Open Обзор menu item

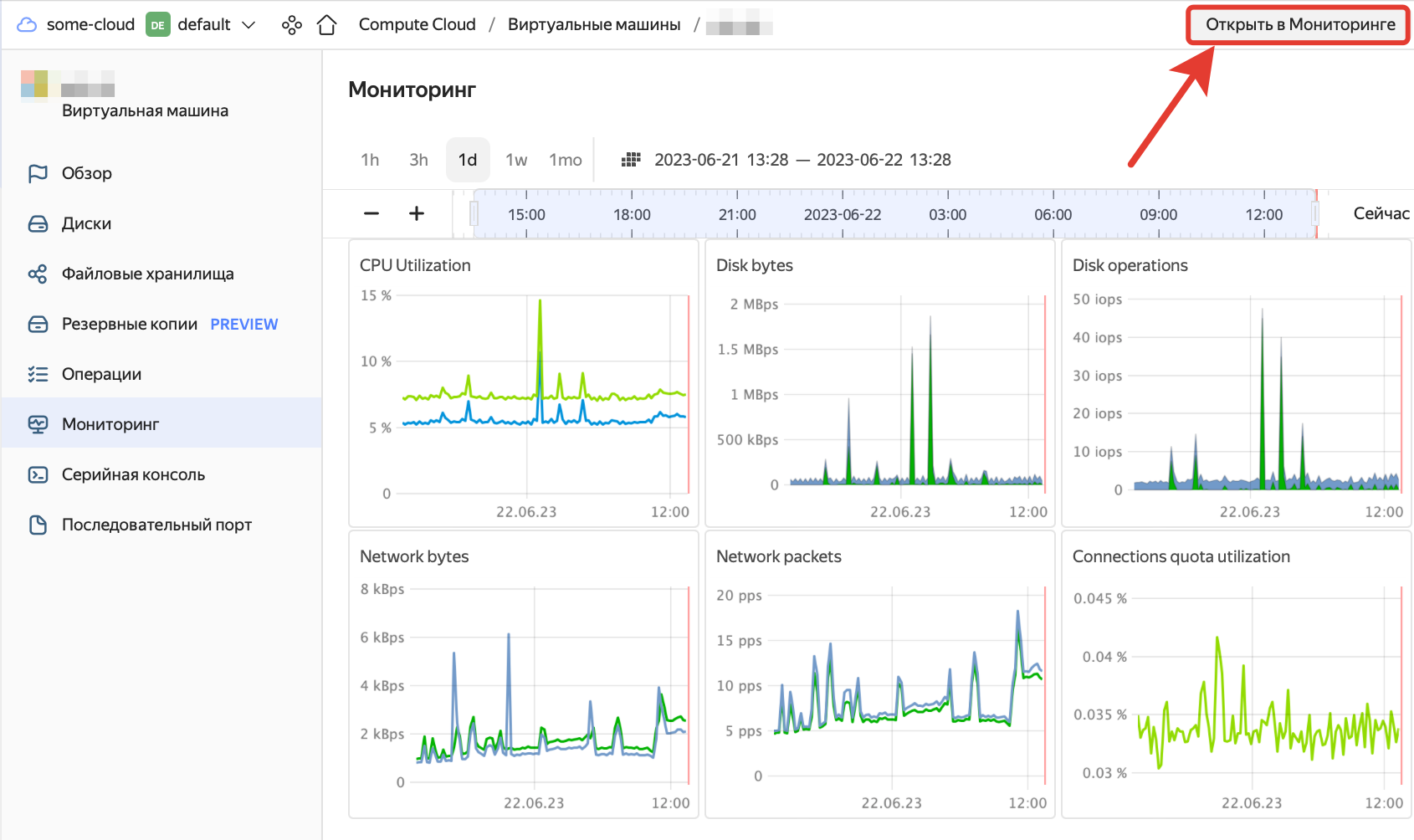(86, 173)
